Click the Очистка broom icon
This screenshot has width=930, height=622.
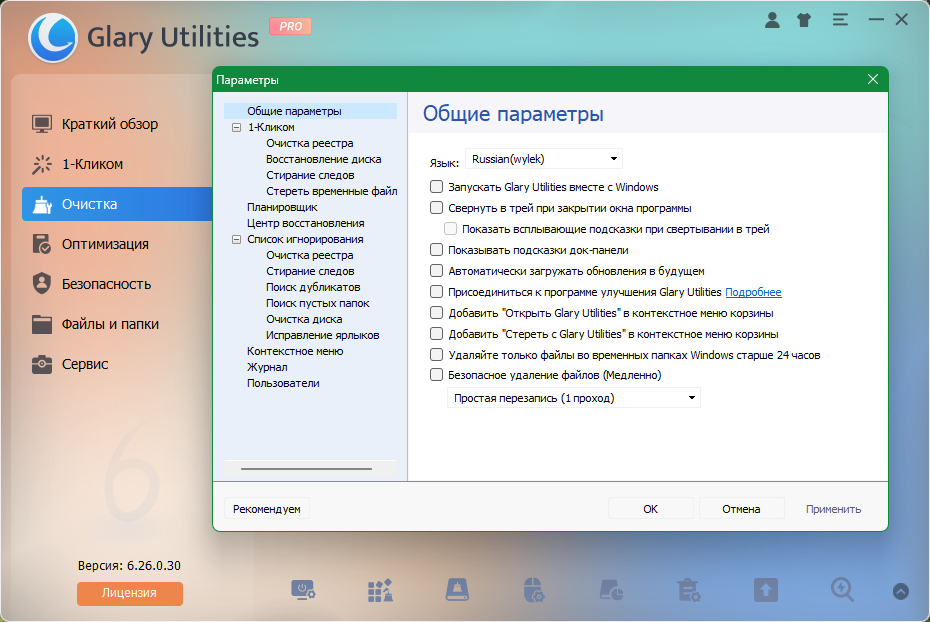pyautogui.click(x=42, y=205)
